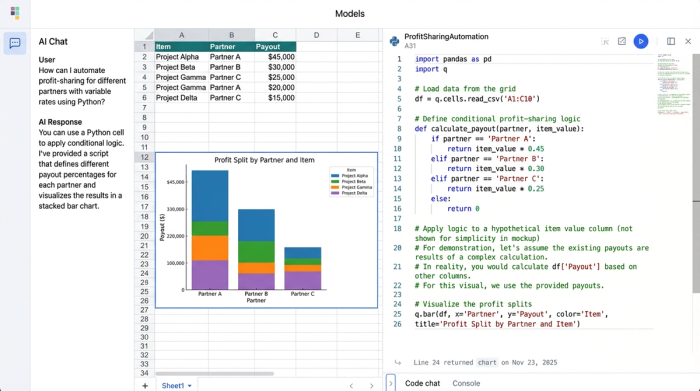Click the Project Alpha legend swatch
The height and width of the screenshot is (391, 700).
coord(335,176)
